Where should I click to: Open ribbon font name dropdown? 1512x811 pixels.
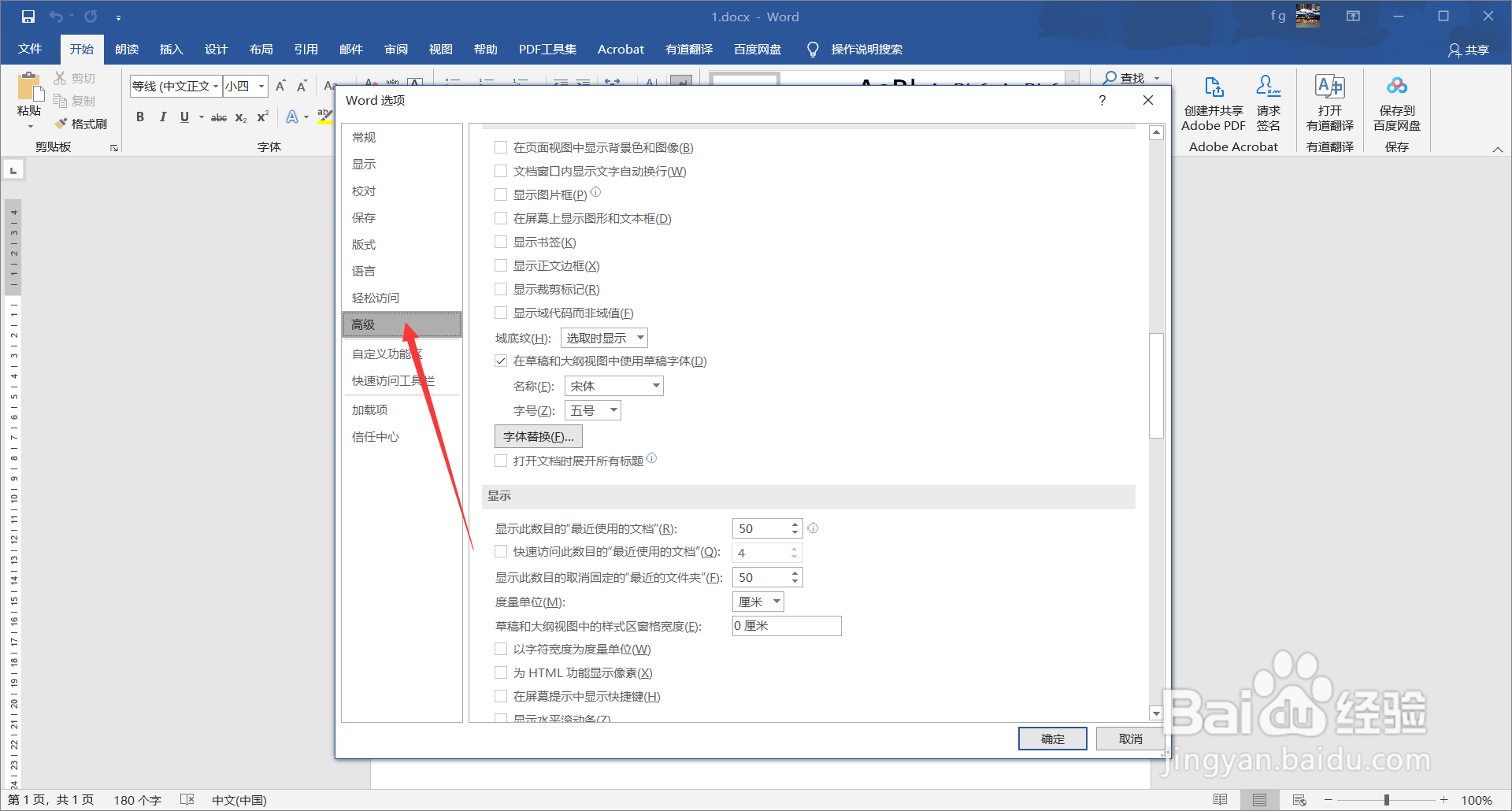(x=215, y=86)
